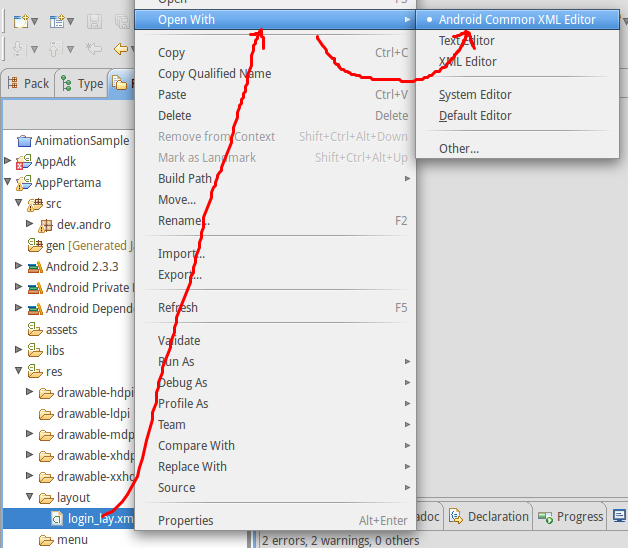This screenshot has height=548, width=628.
Task: Expand the libs folder
Action: [18, 349]
